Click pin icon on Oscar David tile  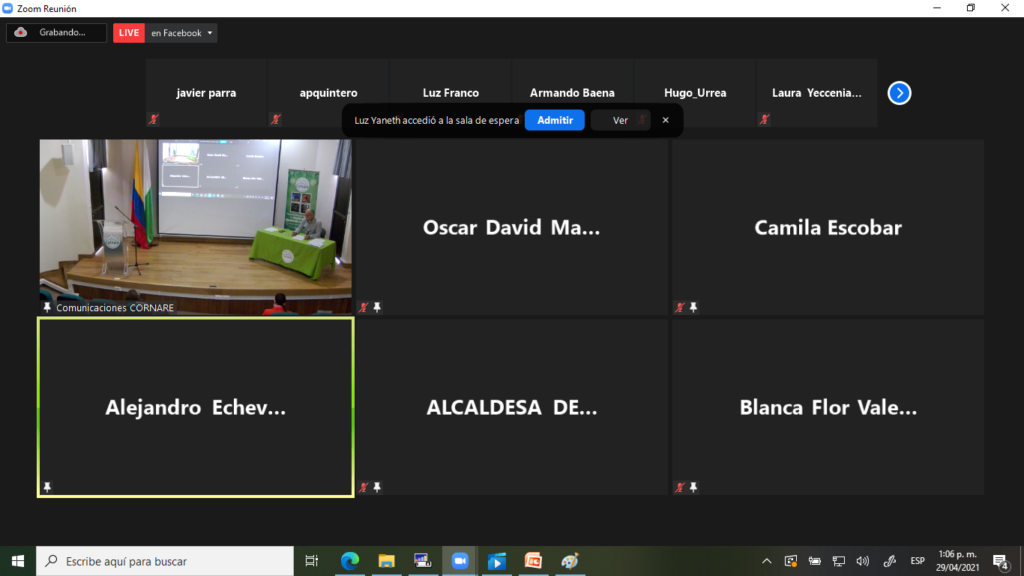pos(377,308)
